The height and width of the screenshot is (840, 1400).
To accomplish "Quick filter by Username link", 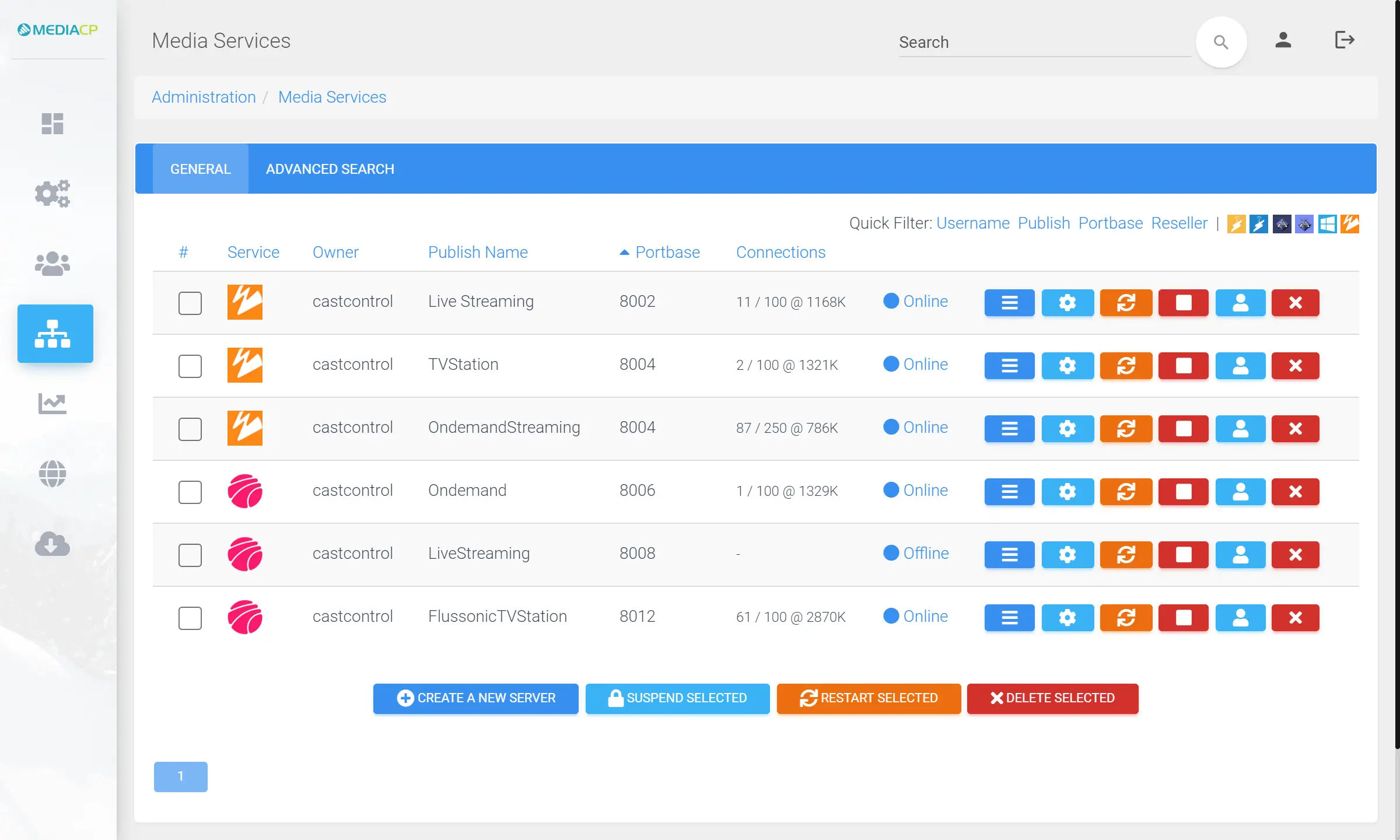I will 973,223.
